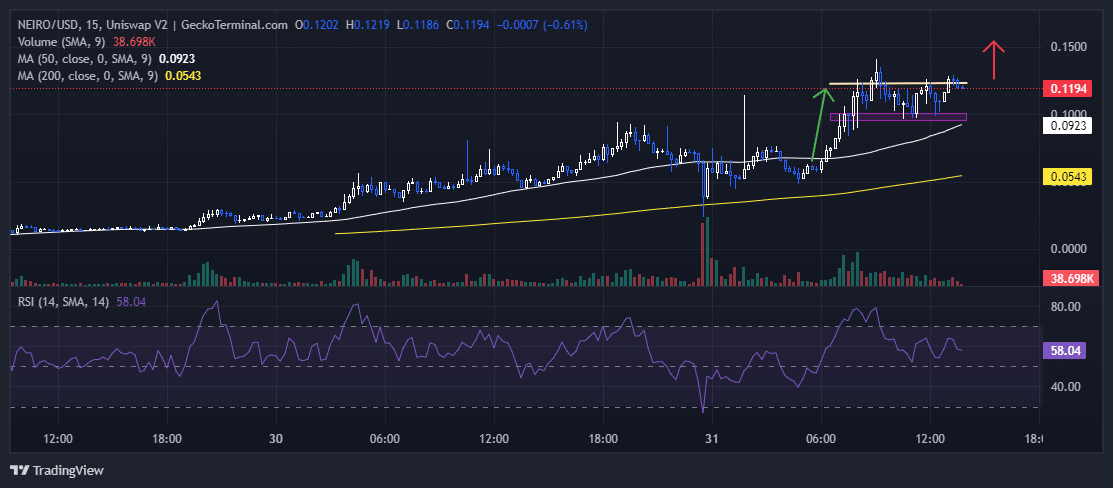Click the RSI legend value 58.04

130,302
